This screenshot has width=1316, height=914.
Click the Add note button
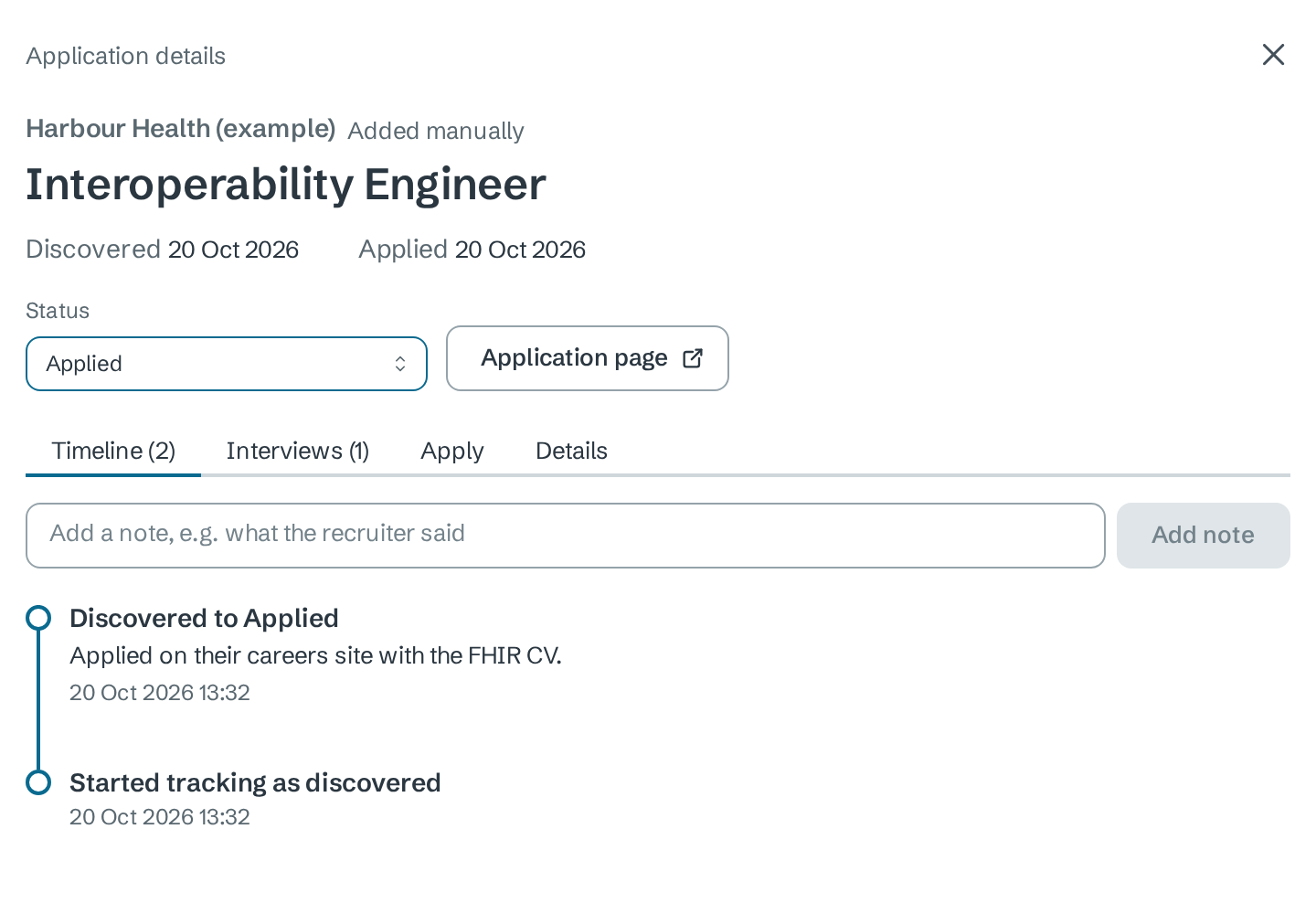pos(1204,536)
